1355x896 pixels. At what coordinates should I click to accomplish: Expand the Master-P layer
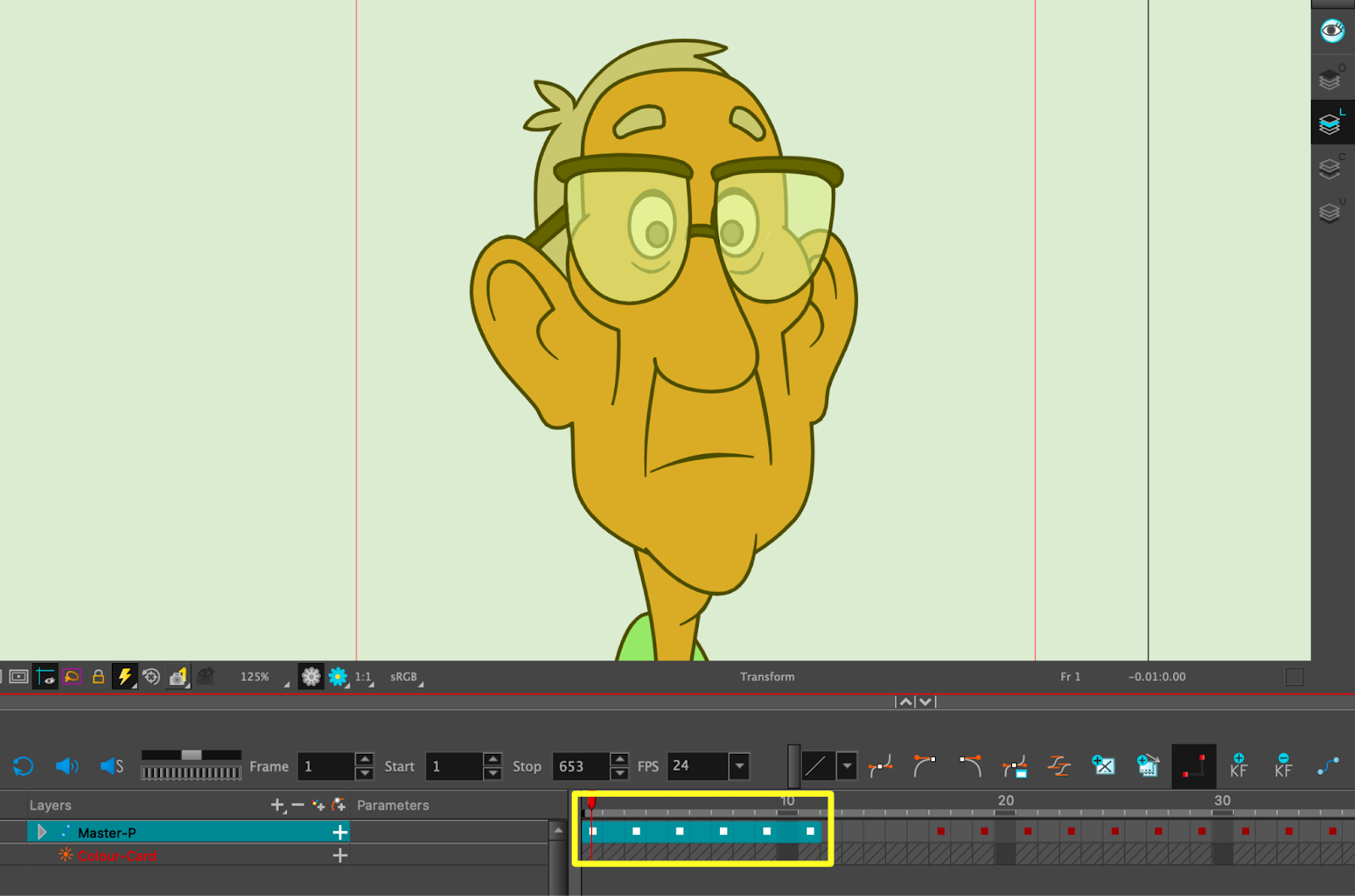41,832
